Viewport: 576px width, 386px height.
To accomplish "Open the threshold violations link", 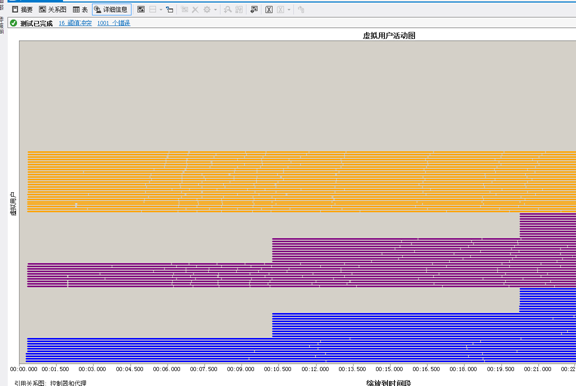I will click(75, 23).
